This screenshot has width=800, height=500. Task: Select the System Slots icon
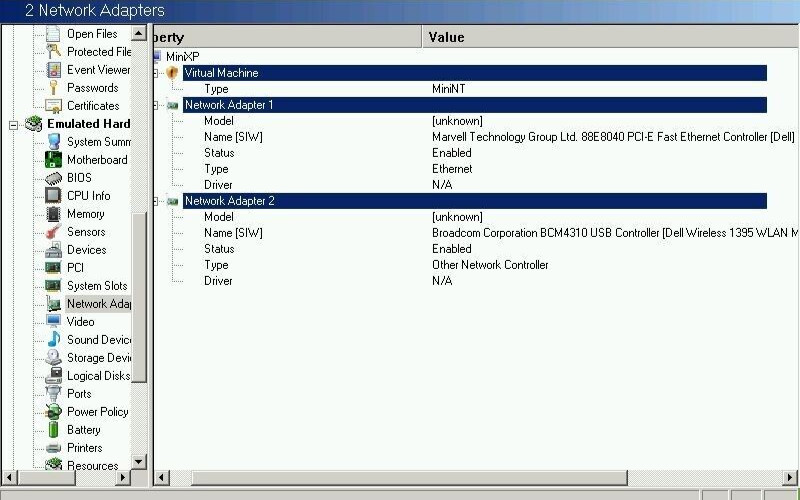[x=53, y=286]
